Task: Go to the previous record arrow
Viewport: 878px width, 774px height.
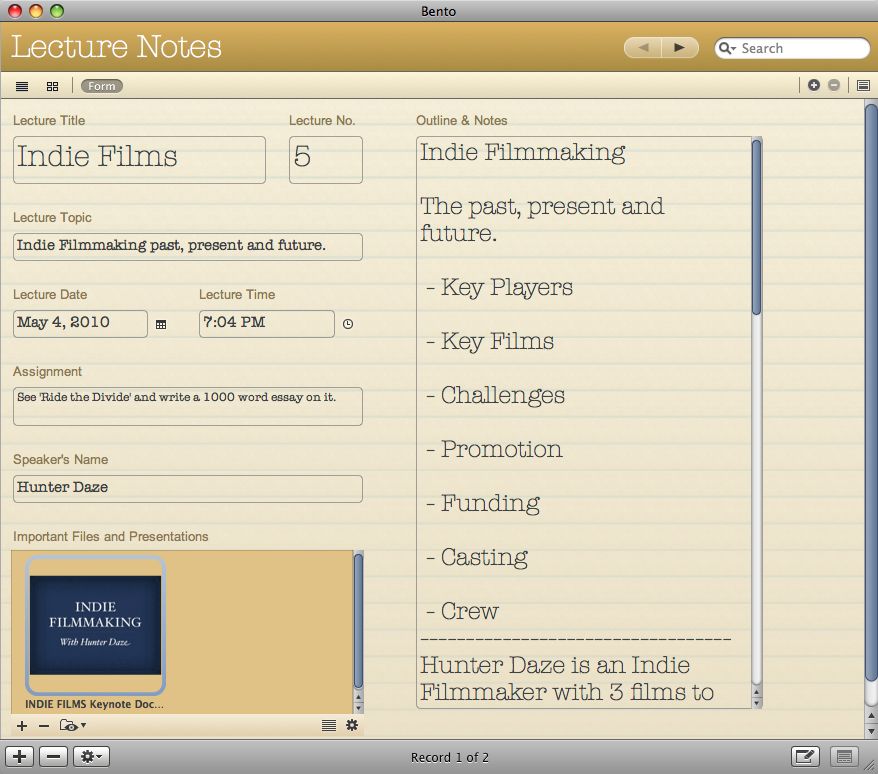Action: 643,48
